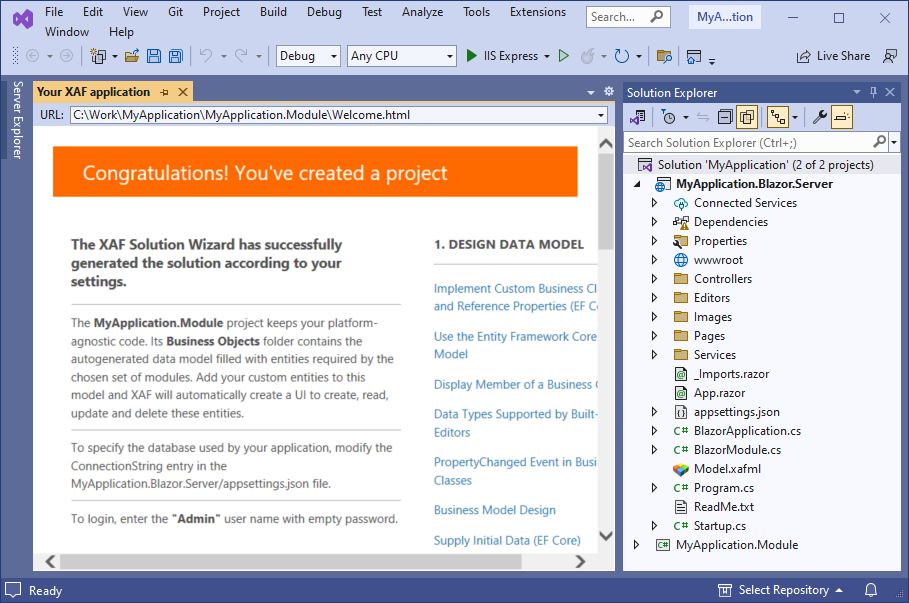
Task: Click Switch Views icon in Solution Explorer
Action: pyautogui.click(x=638, y=118)
